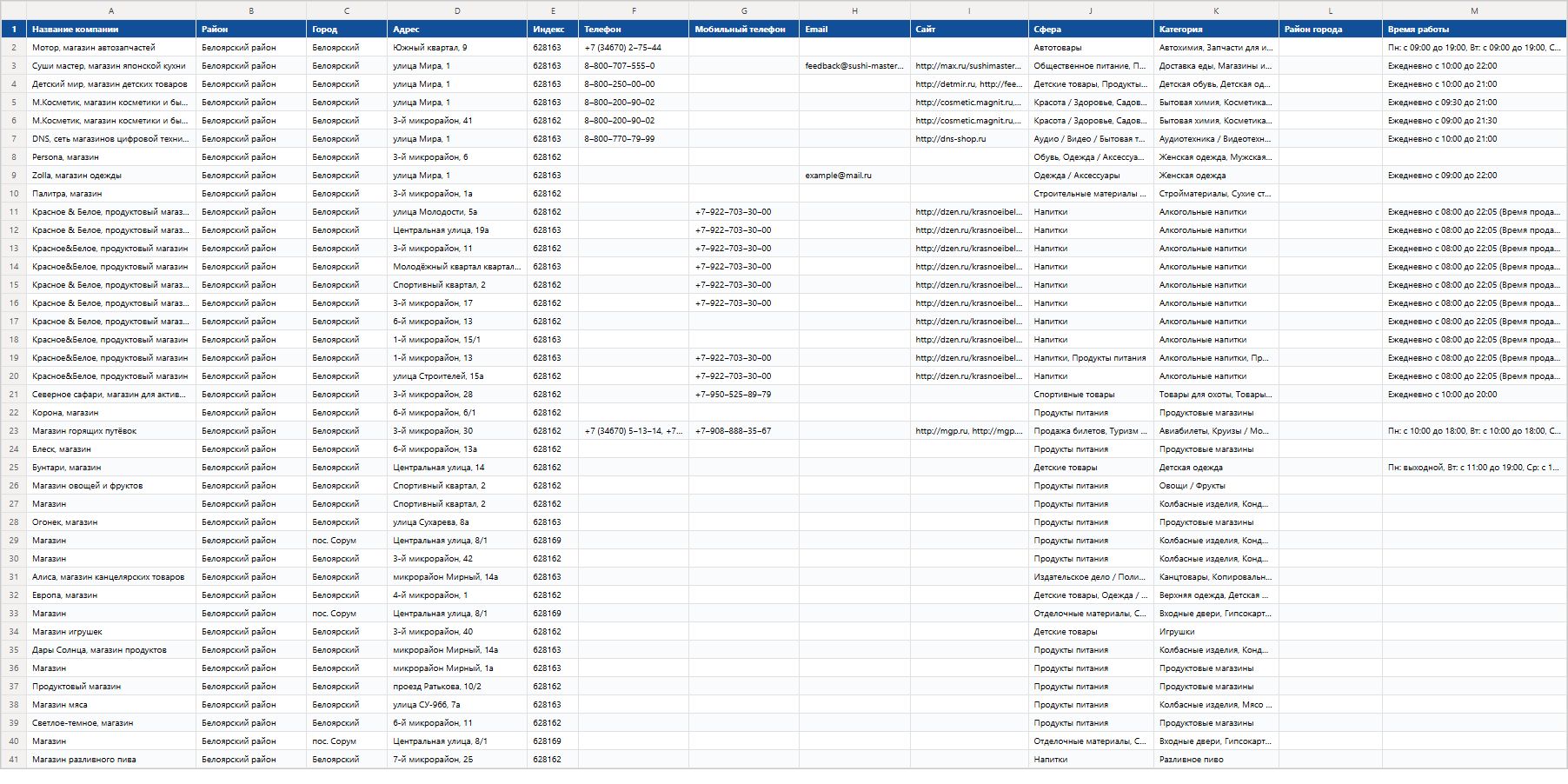The width and height of the screenshot is (1568, 784).
Task: Click hours cell 'Ежедневно с 09:30 до 21:00'
Action: (1474, 103)
